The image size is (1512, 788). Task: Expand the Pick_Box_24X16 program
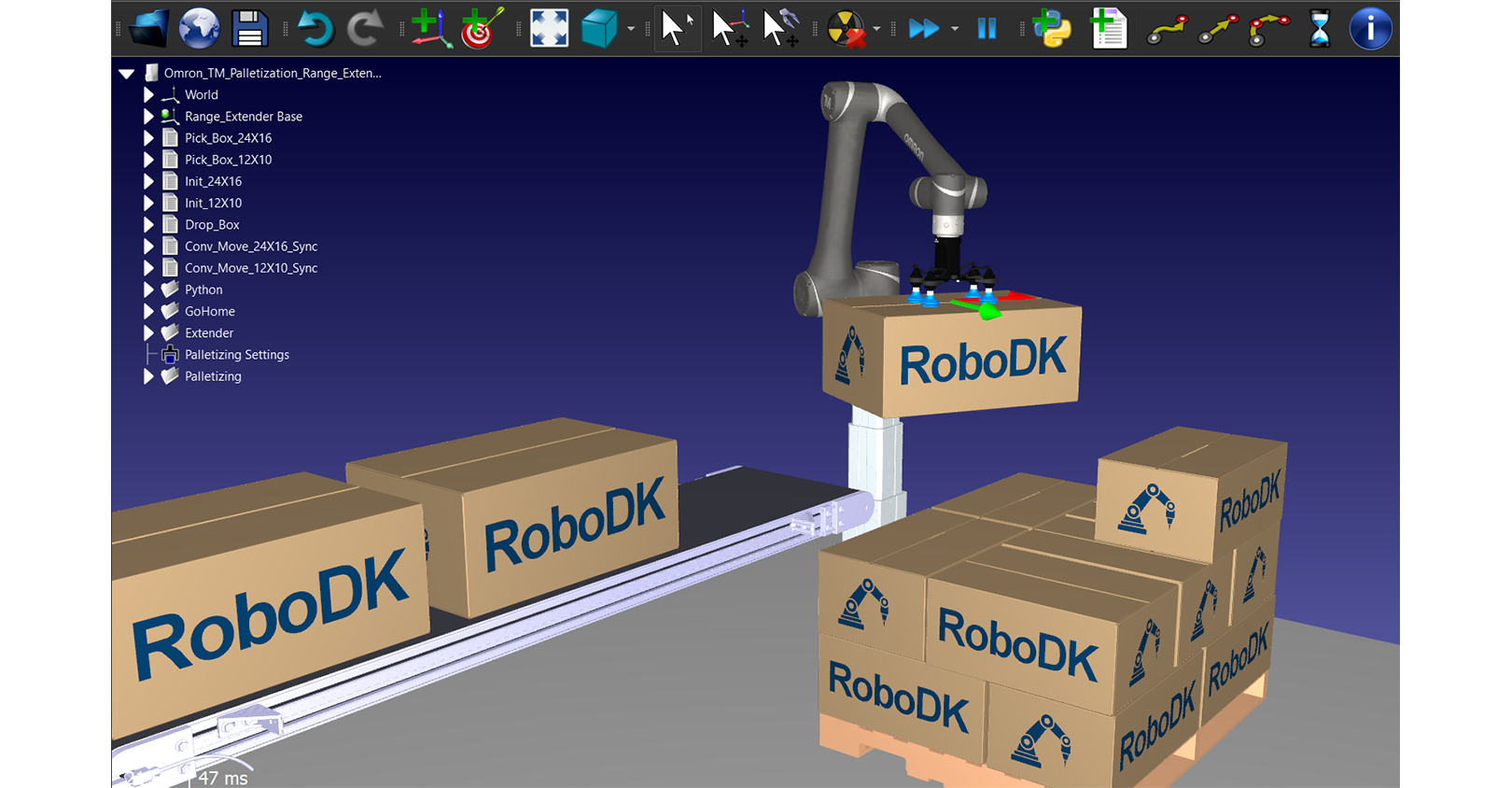click(x=148, y=138)
